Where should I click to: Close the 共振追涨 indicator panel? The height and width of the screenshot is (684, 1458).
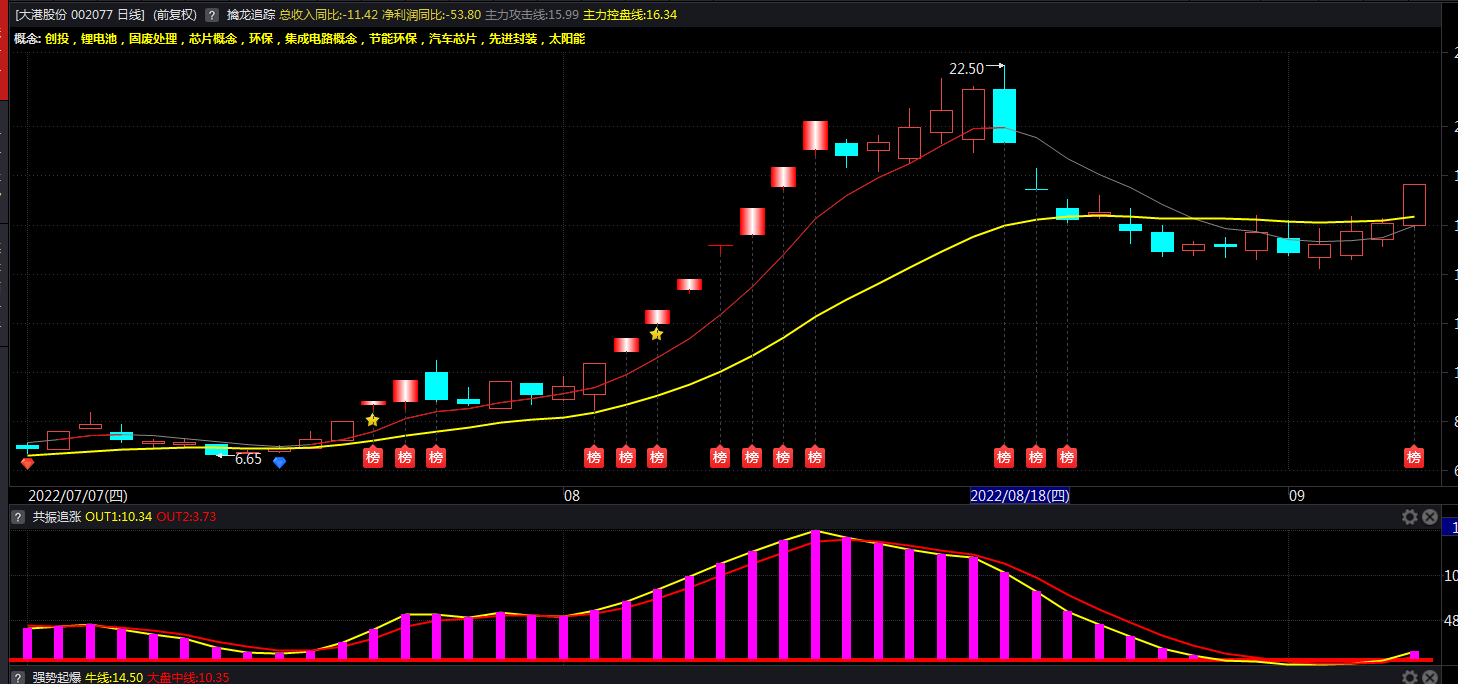coord(1430,517)
